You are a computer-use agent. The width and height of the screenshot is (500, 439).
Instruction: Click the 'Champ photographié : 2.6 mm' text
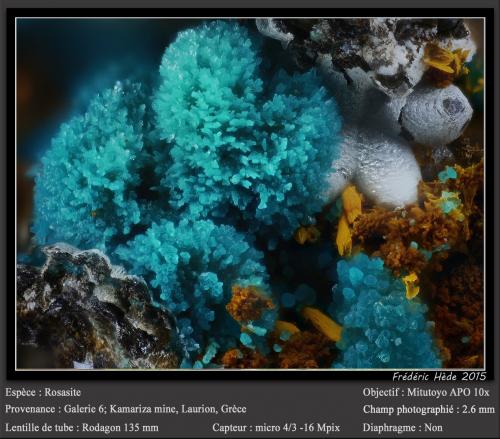[x=429, y=409]
